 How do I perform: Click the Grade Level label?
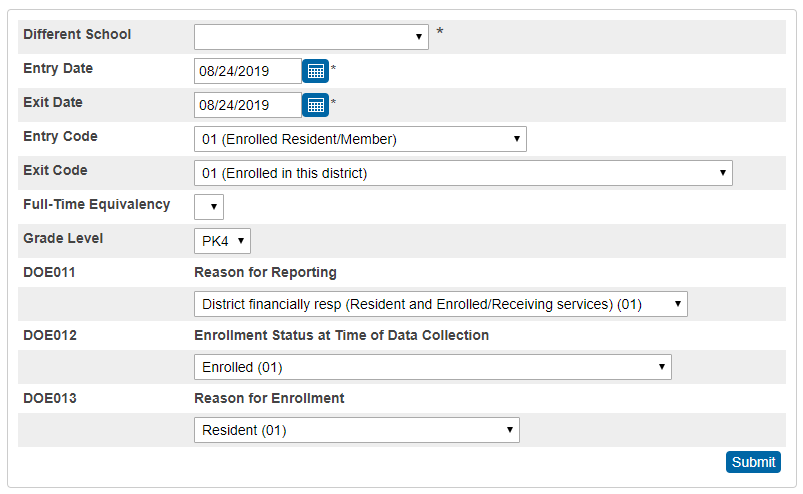click(x=63, y=239)
